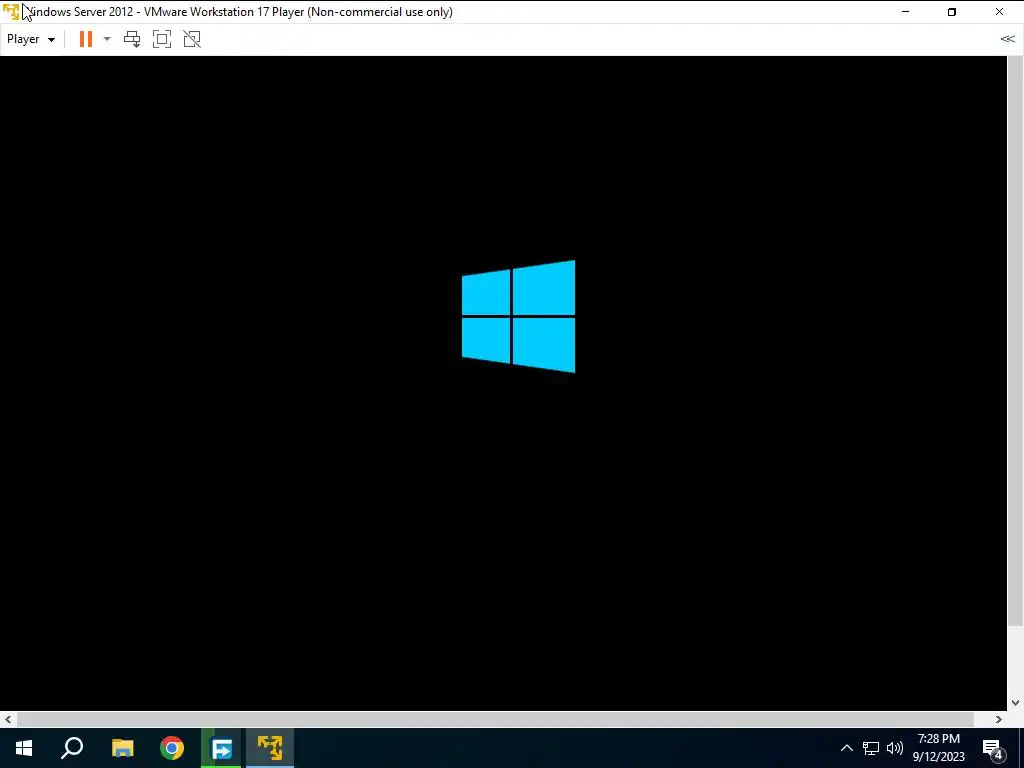Minimize the VMware Player window
The width and height of the screenshot is (1024, 768).
[x=905, y=12]
